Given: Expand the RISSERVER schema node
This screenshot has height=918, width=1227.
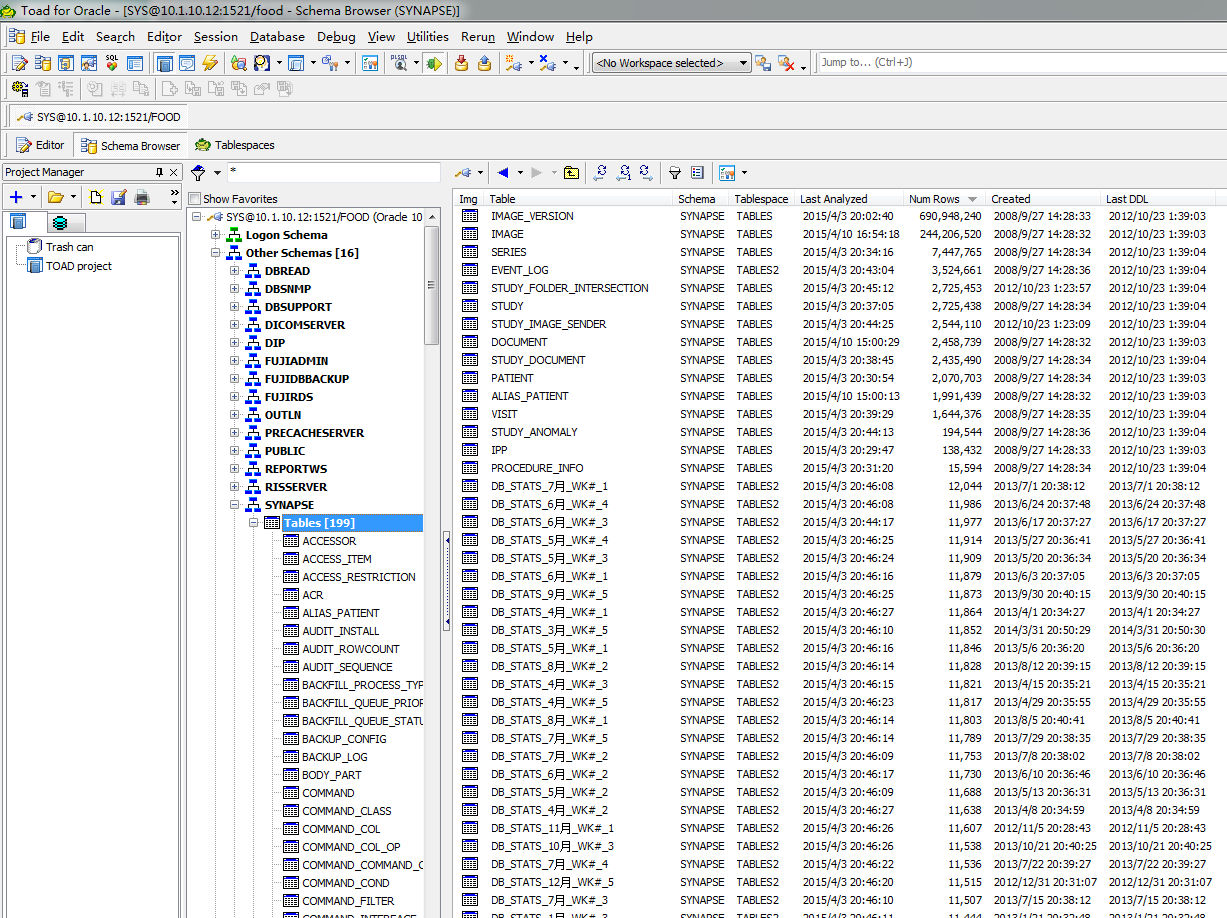Looking at the screenshot, I should pyautogui.click(x=234, y=487).
